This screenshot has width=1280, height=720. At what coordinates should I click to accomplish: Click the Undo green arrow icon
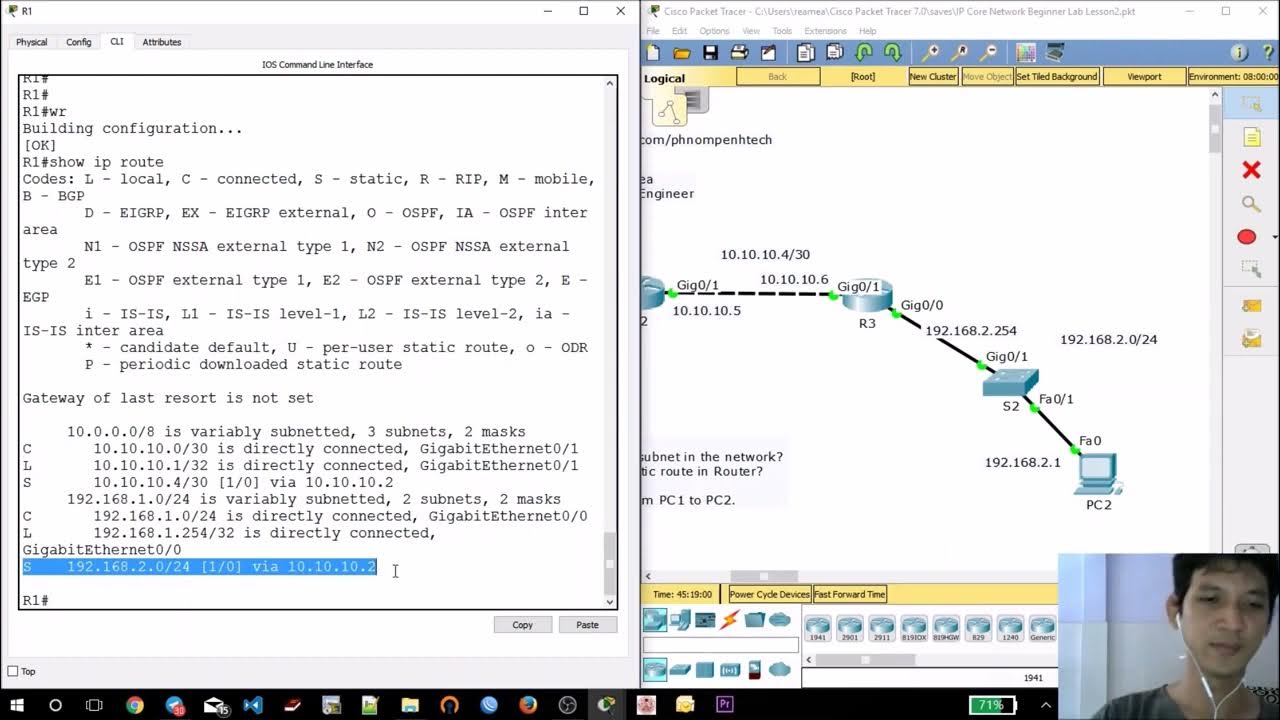coord(863,52)
